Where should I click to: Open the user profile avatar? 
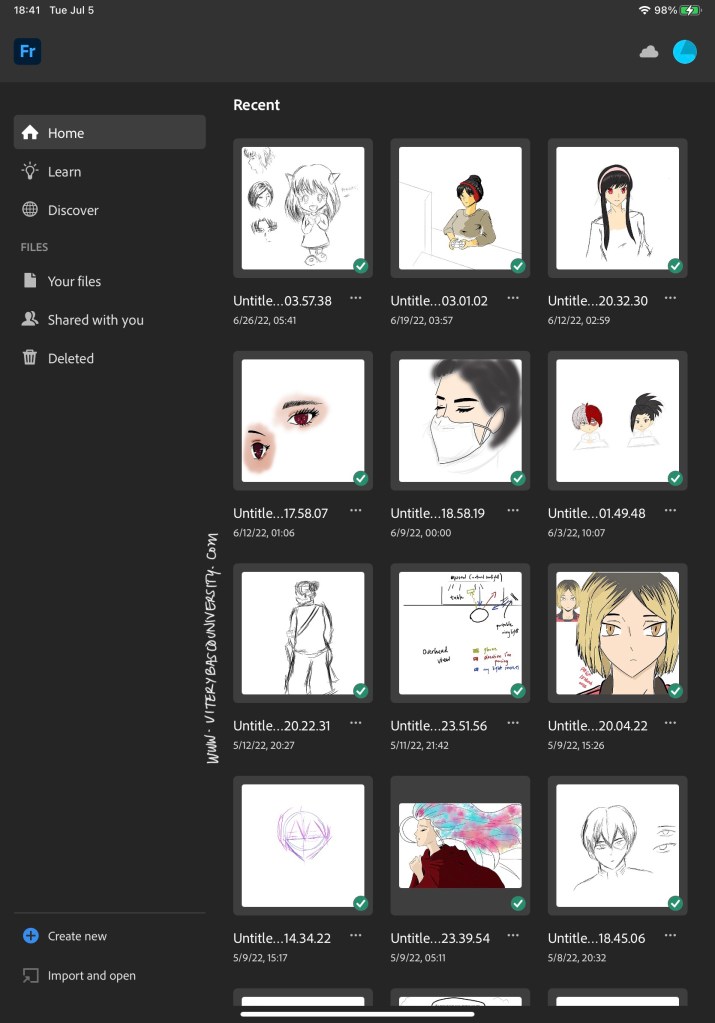coord(685,52)
